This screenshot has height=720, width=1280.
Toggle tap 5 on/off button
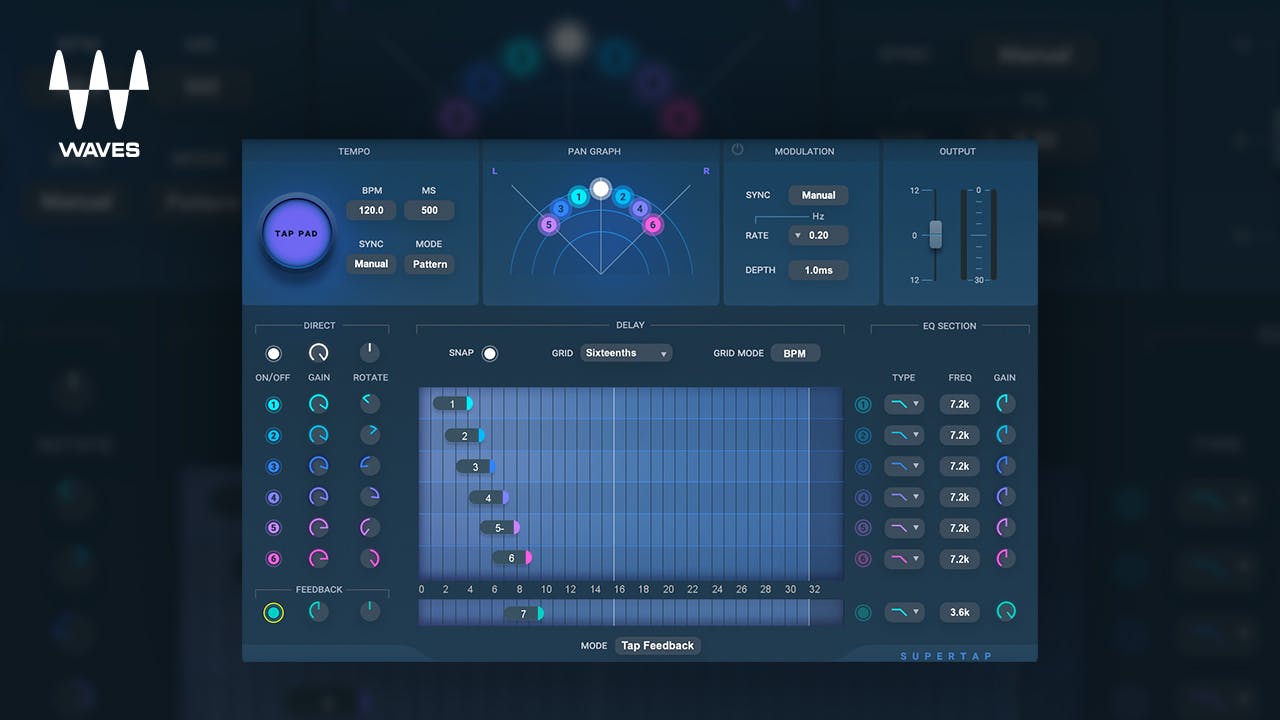273,528
